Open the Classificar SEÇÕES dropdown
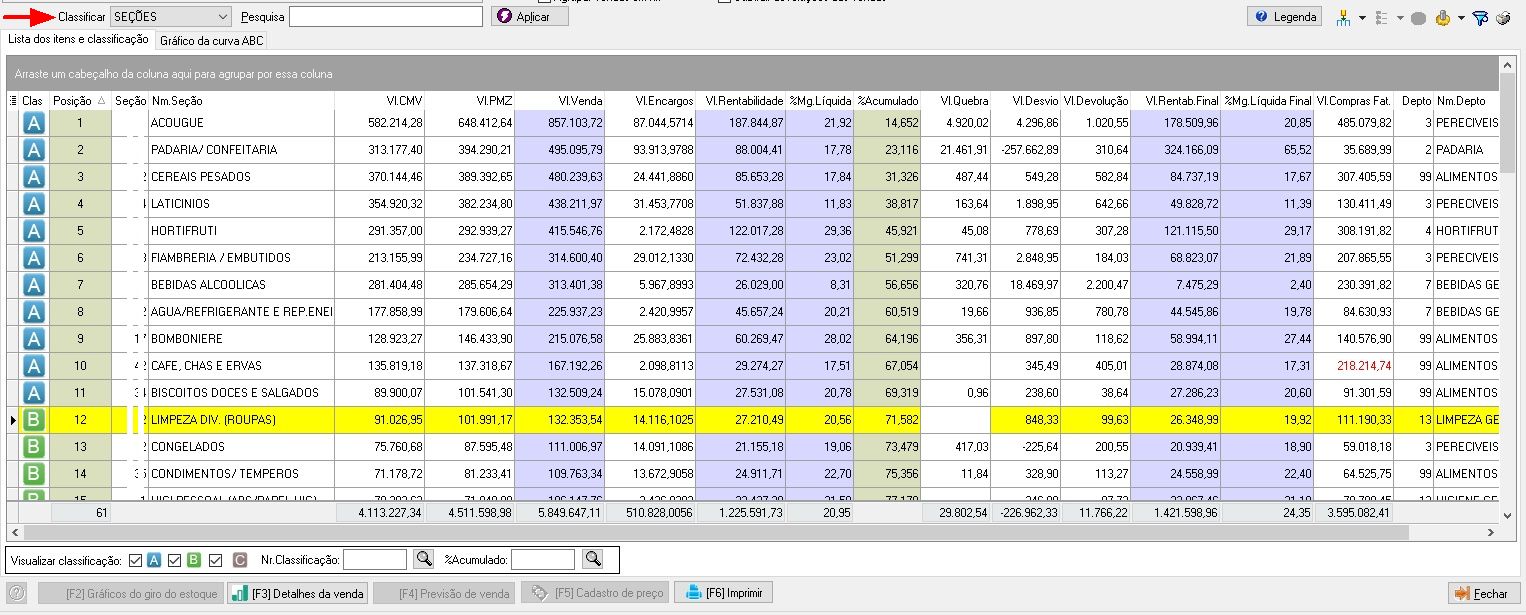Screen dimensions: 1526x615 (x=171, y=17)
